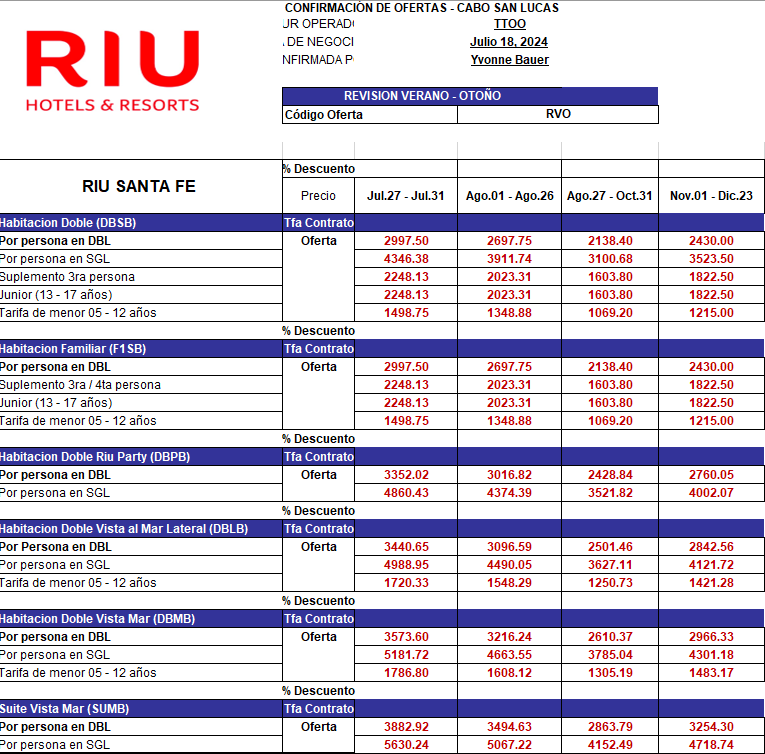This screenshot has width=765, height=754.
Task: Click the underlined 'TTOO' value
Action: (x=509, y=24)
